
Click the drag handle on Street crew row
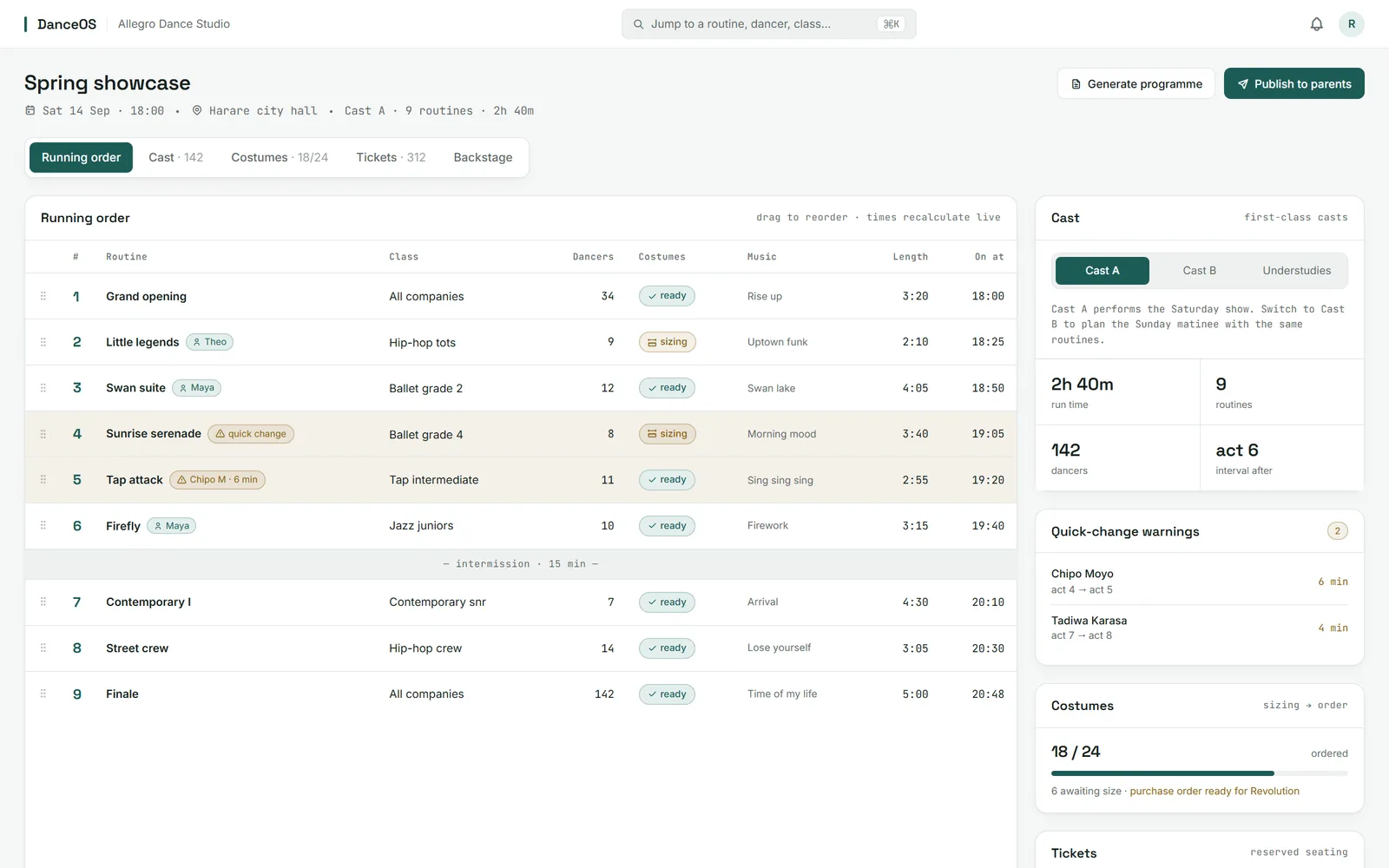tap(43, 648)
